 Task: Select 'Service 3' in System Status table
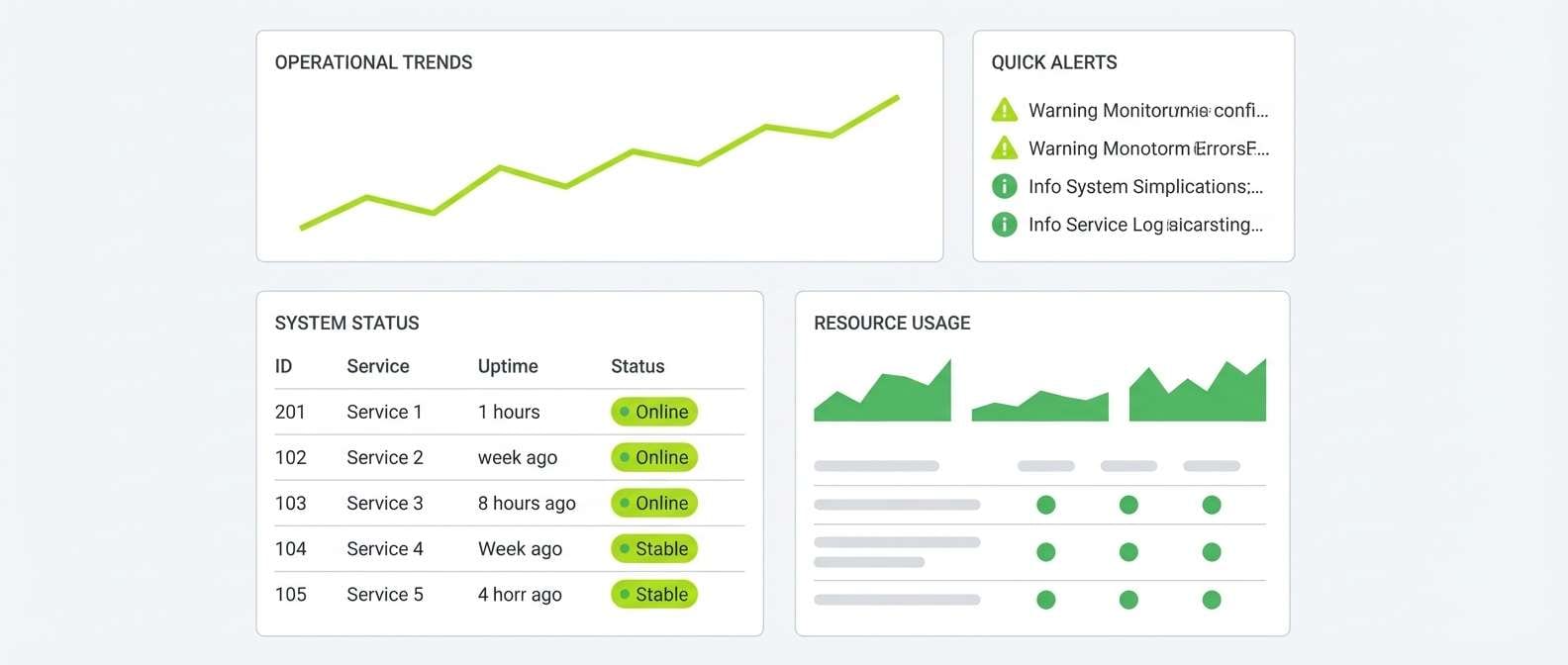(384, 503)
